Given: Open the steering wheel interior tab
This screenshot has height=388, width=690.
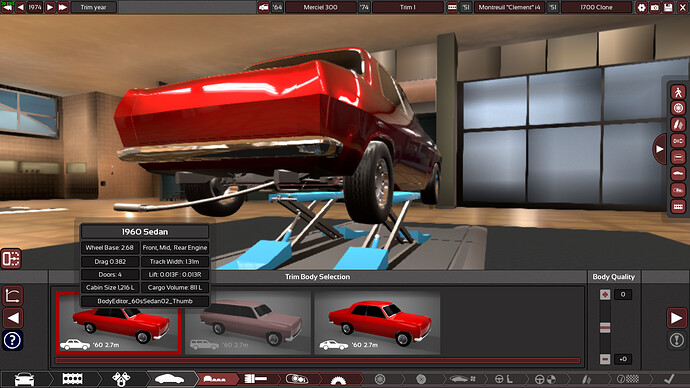Looking at the screenshot, I should click(x=503, y=379).
